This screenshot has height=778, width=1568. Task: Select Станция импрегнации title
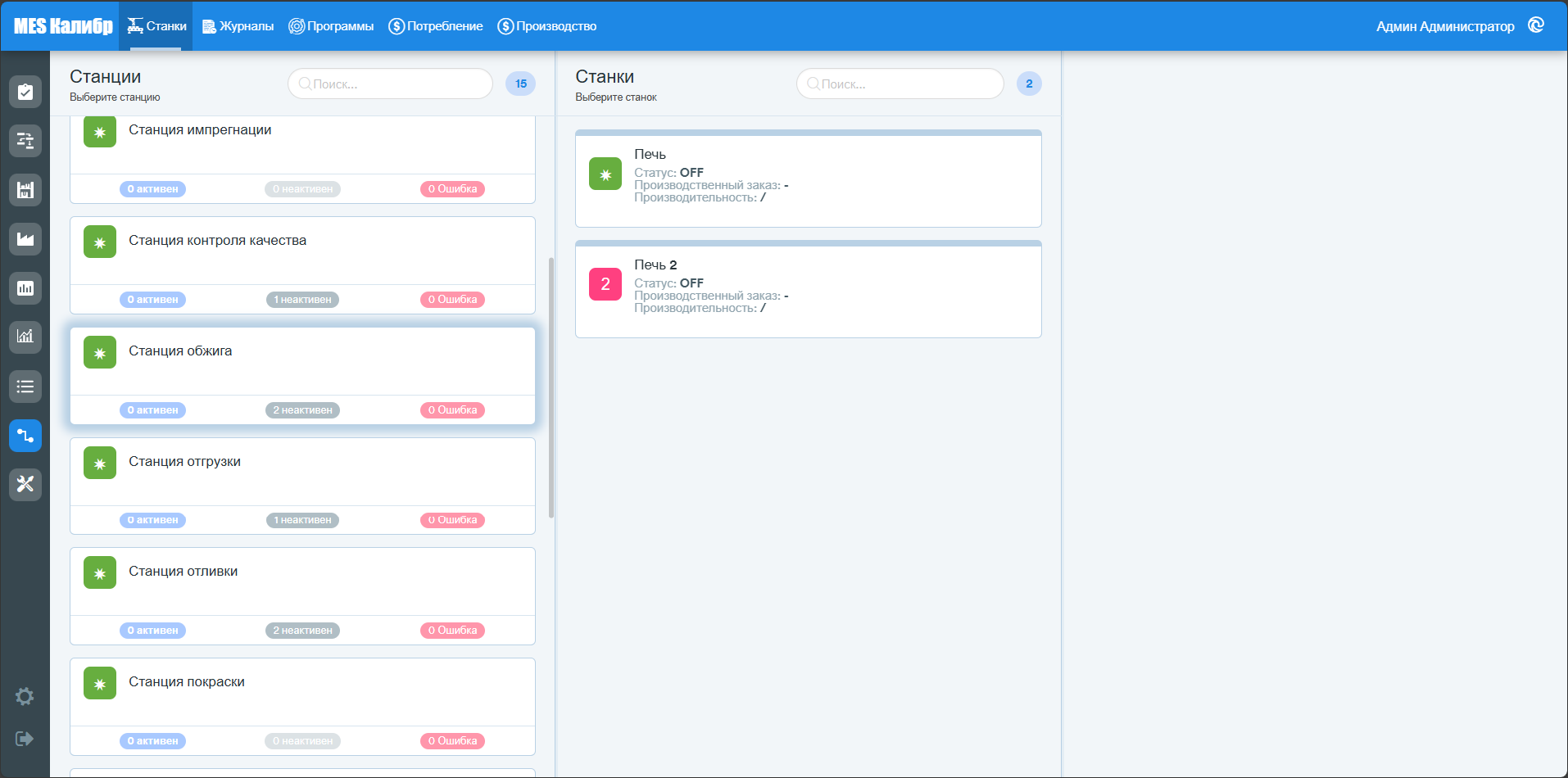(x=200, y=129)
